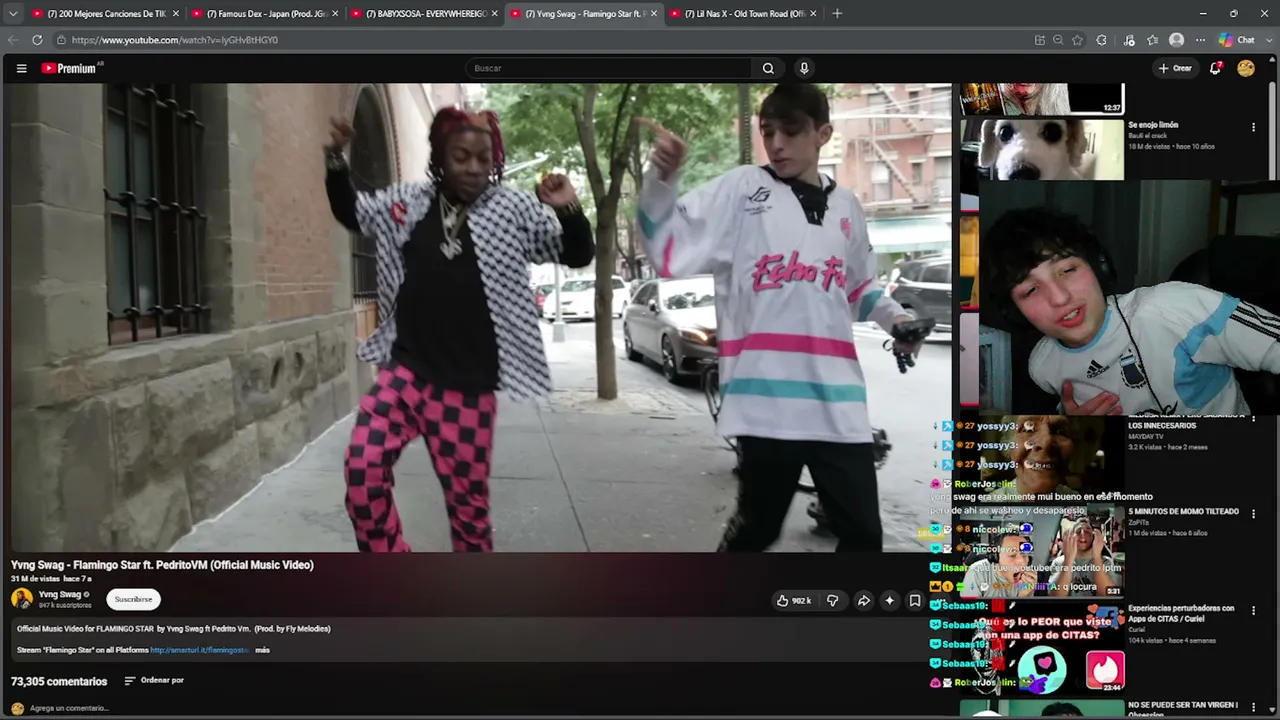Open the browser extensions puzzle icon
This screenshot has width=1280, height=720.
click(1102, 40)
